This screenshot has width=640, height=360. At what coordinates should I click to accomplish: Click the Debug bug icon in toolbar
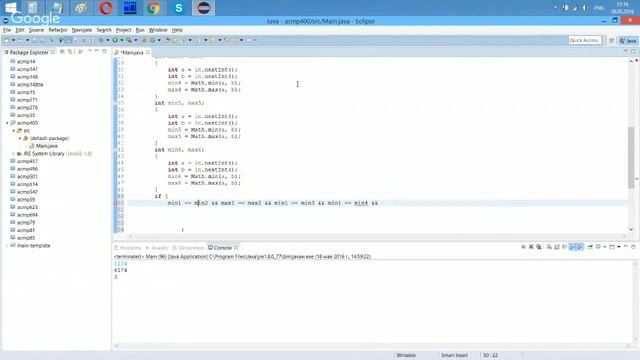click(x=101, y=40)
